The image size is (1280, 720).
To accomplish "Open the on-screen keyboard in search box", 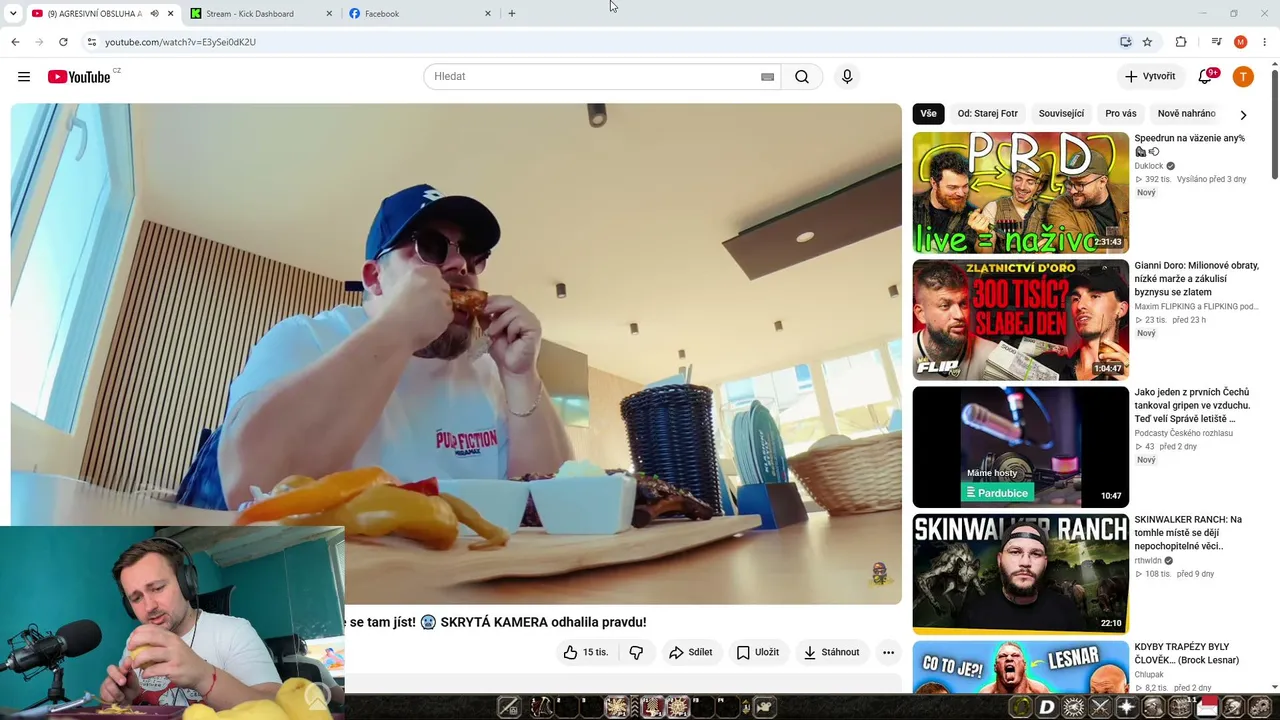I will pos(767,77).
